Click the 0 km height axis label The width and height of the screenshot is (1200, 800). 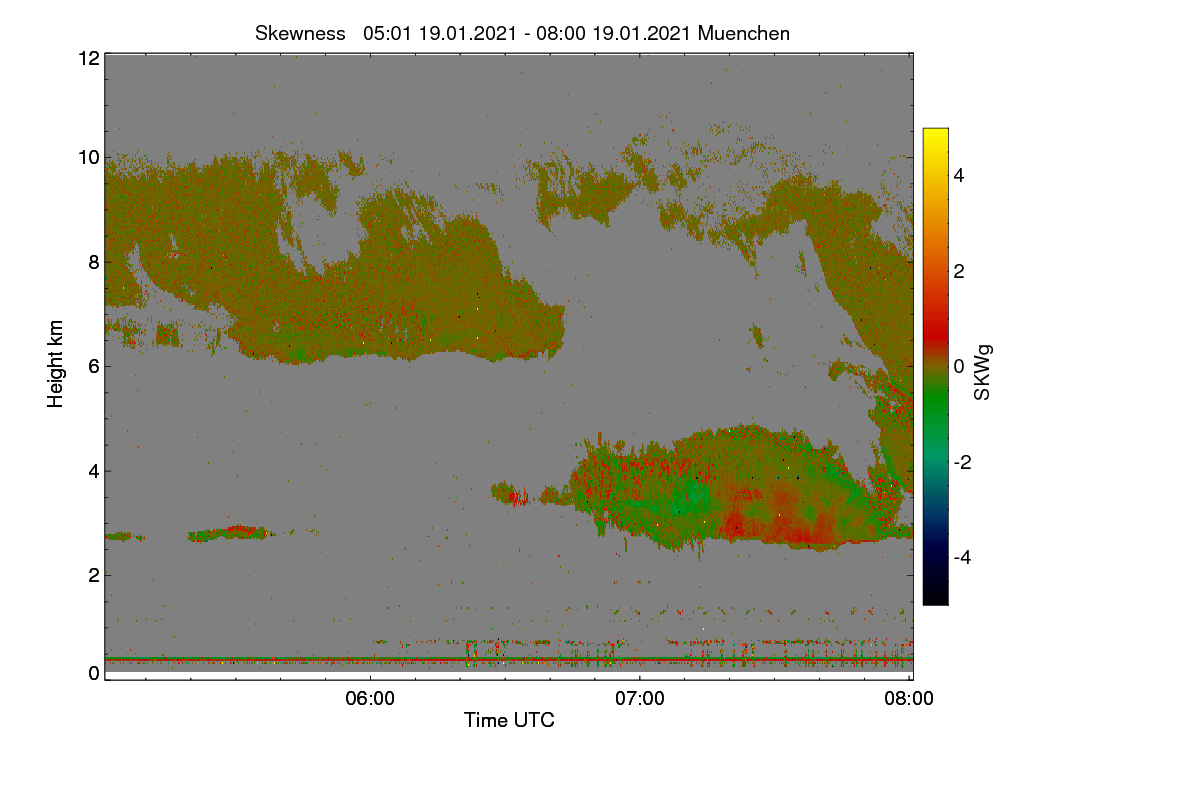[x=94, y=673]
